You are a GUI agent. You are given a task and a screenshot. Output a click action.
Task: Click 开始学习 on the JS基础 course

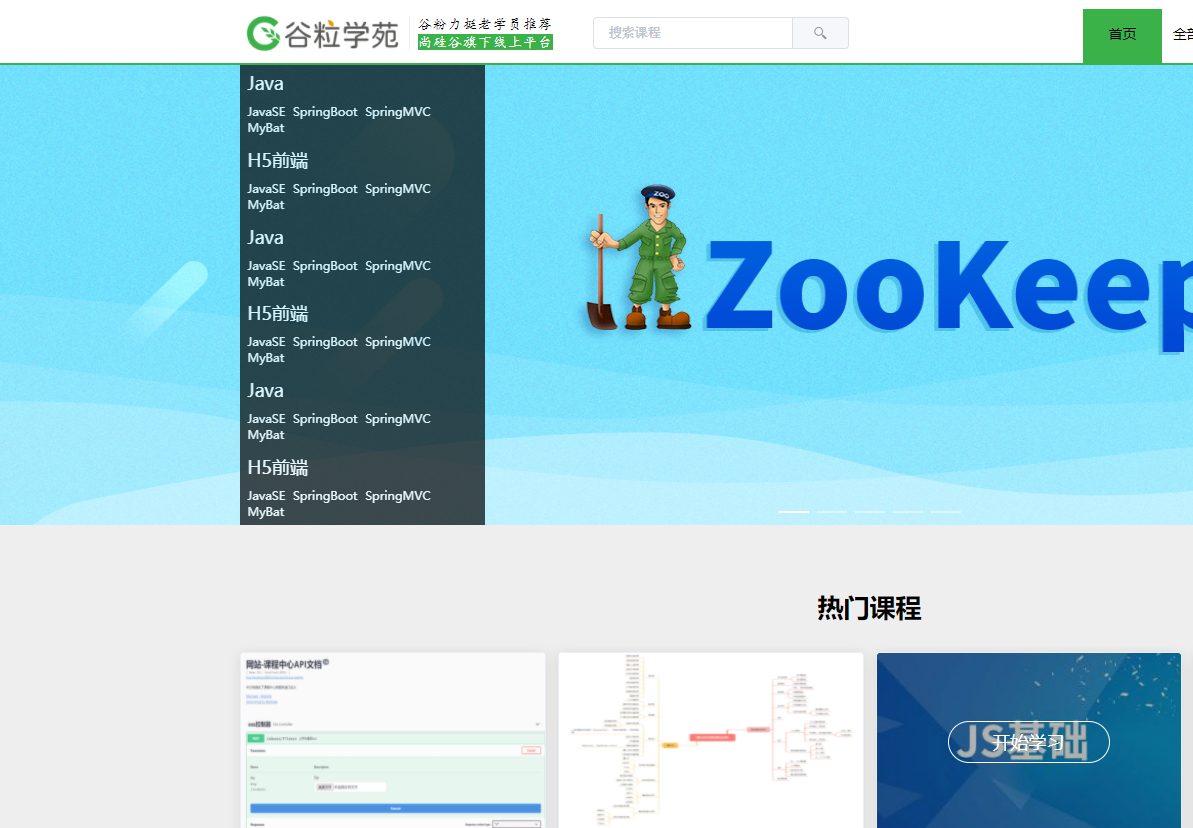1029,742
